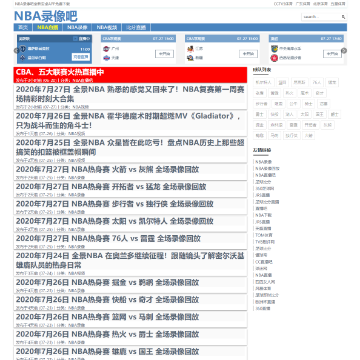Open the NBA录像 nav tab
This screenshot has width=360, height=360.
(77, 27)
